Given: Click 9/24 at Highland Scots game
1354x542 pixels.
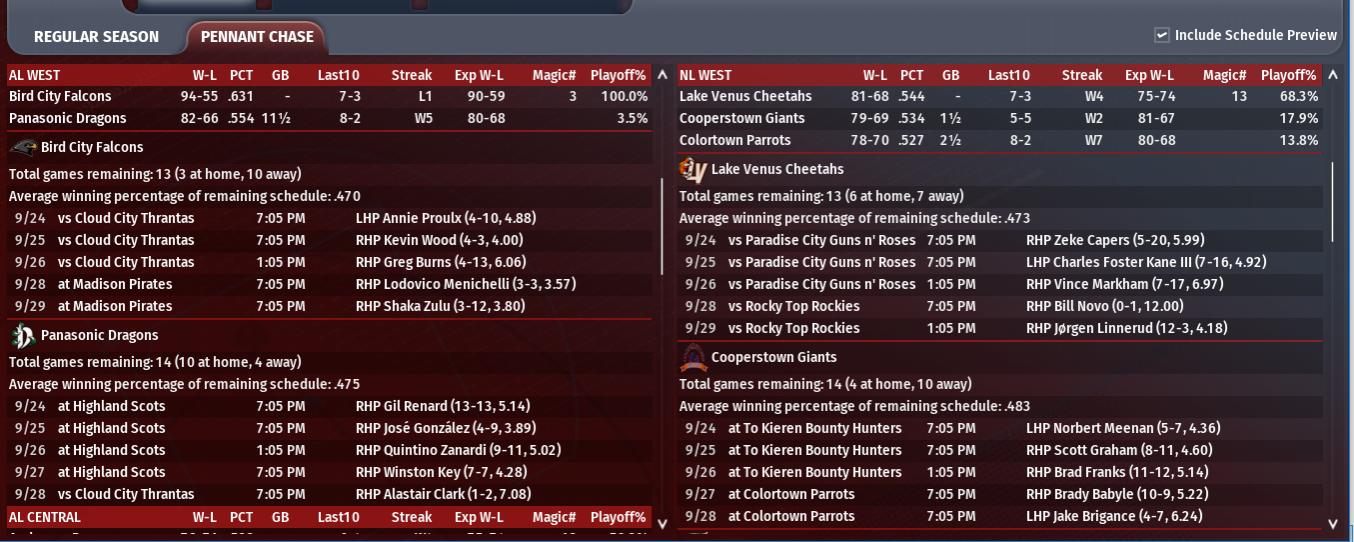Looking at the screenshot, I should pos(330,407).
